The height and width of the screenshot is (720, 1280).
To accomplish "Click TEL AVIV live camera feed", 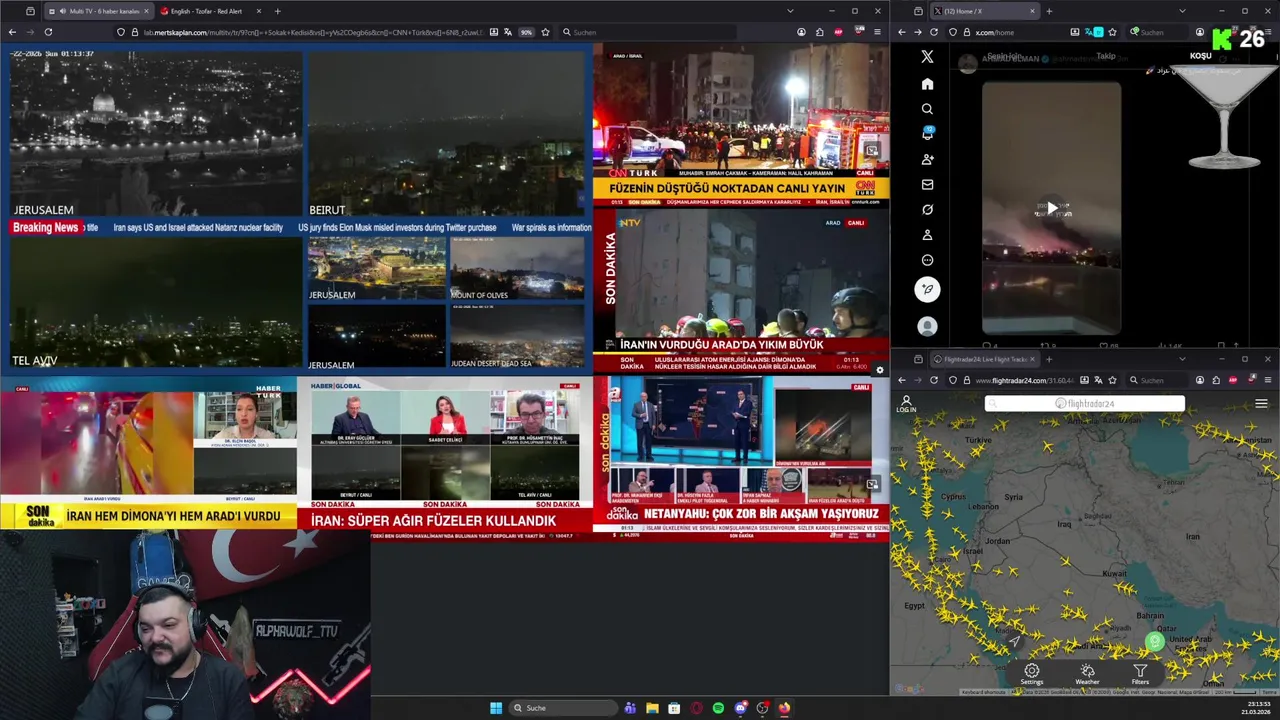I will point(155,303).
